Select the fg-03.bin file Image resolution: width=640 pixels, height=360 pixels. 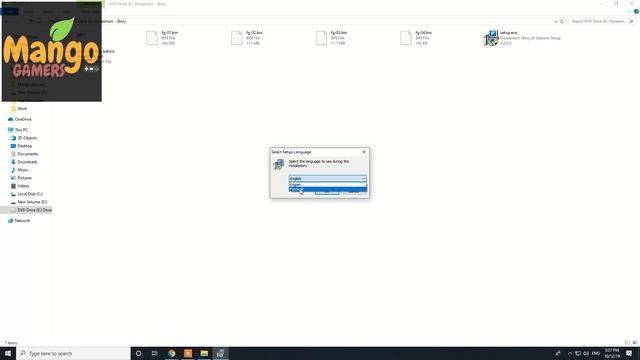[x=332, y=38]
